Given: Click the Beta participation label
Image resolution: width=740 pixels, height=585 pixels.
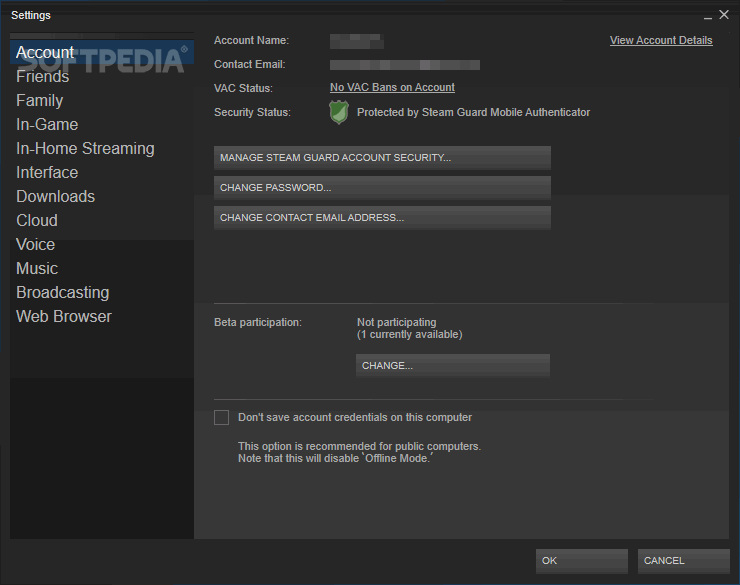Looking at the screenshot, I should 258,322.
